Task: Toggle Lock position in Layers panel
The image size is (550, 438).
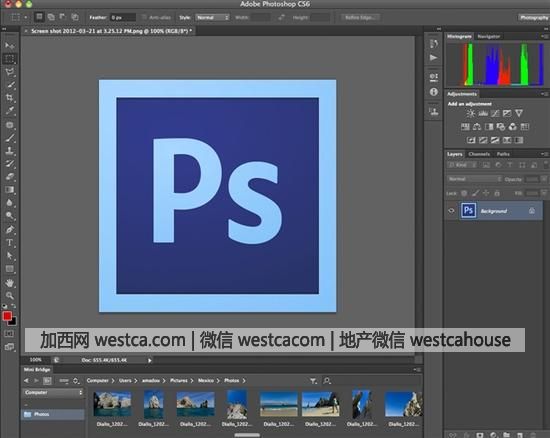Action: pos(486,193)
